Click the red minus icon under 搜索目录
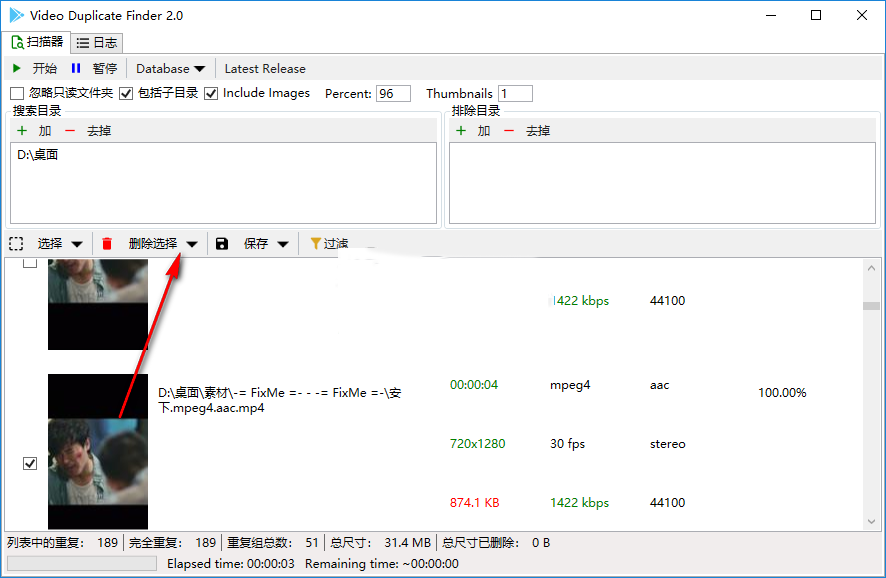Image resolution: width=886 pixels, height=578 pixels. (x=70, y=131)
